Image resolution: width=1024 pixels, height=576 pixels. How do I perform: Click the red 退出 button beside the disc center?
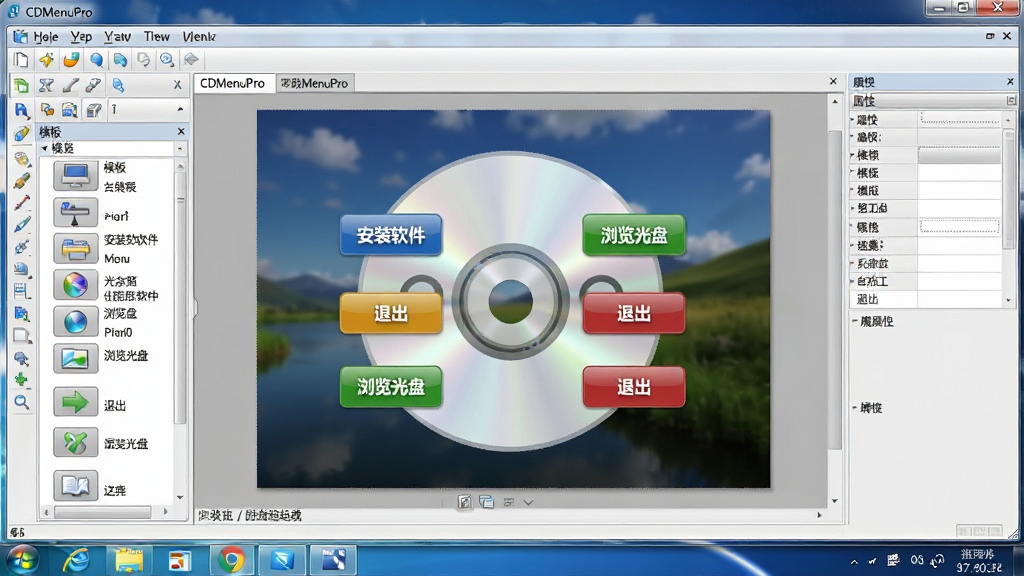point(633,313)
